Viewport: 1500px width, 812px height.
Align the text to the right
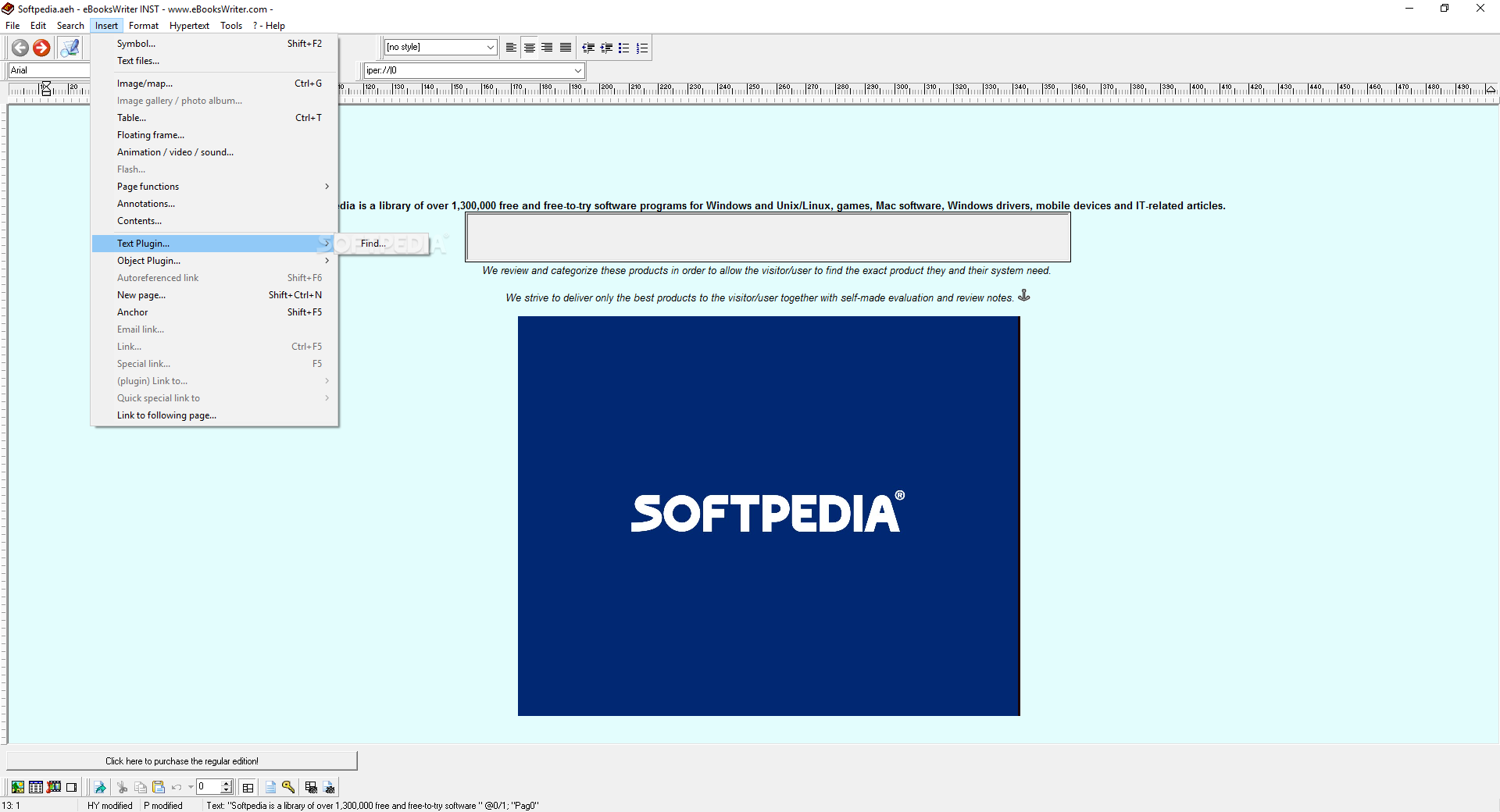(547, 48)
